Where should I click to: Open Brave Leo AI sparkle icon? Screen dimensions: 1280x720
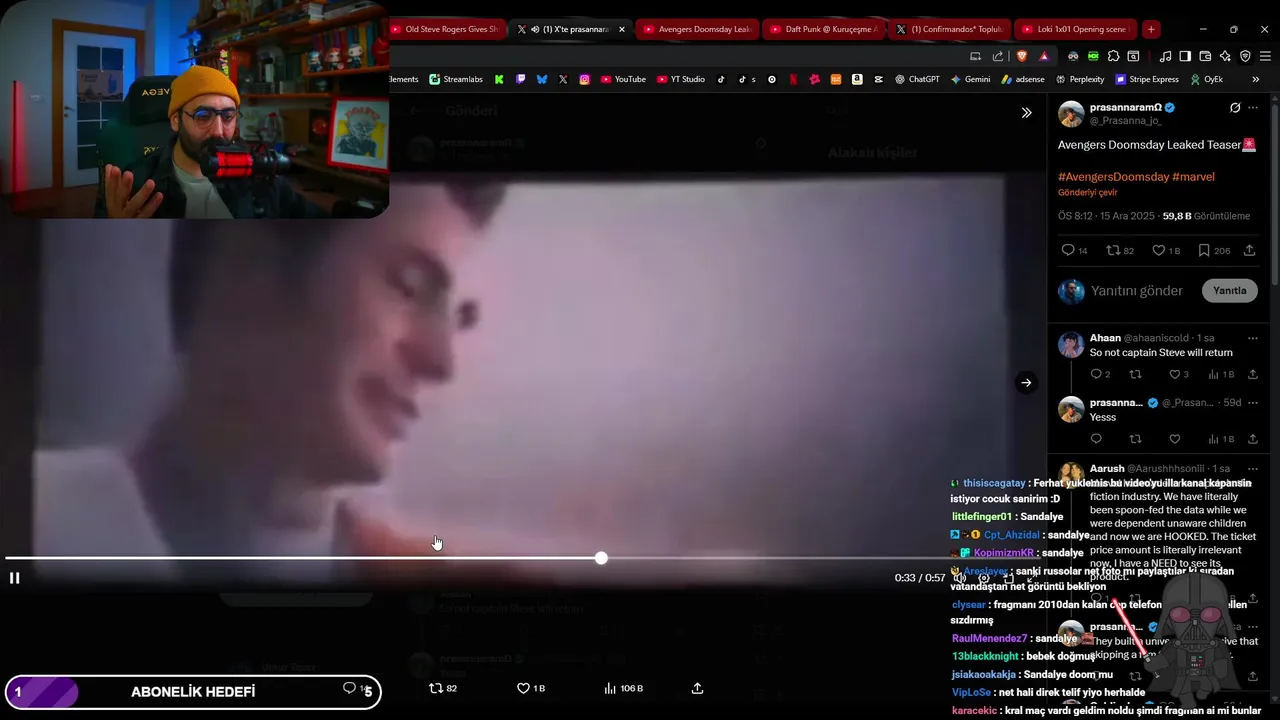[1225, 56]
